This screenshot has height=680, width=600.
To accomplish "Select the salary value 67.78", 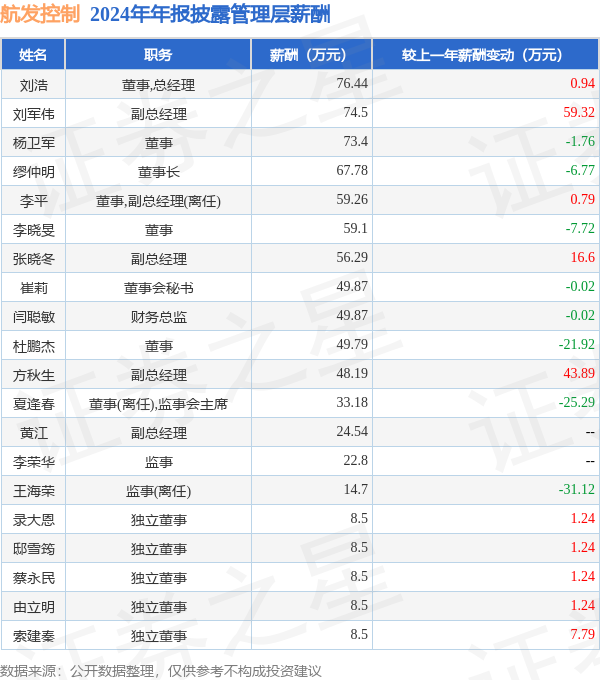I will 352,170.
